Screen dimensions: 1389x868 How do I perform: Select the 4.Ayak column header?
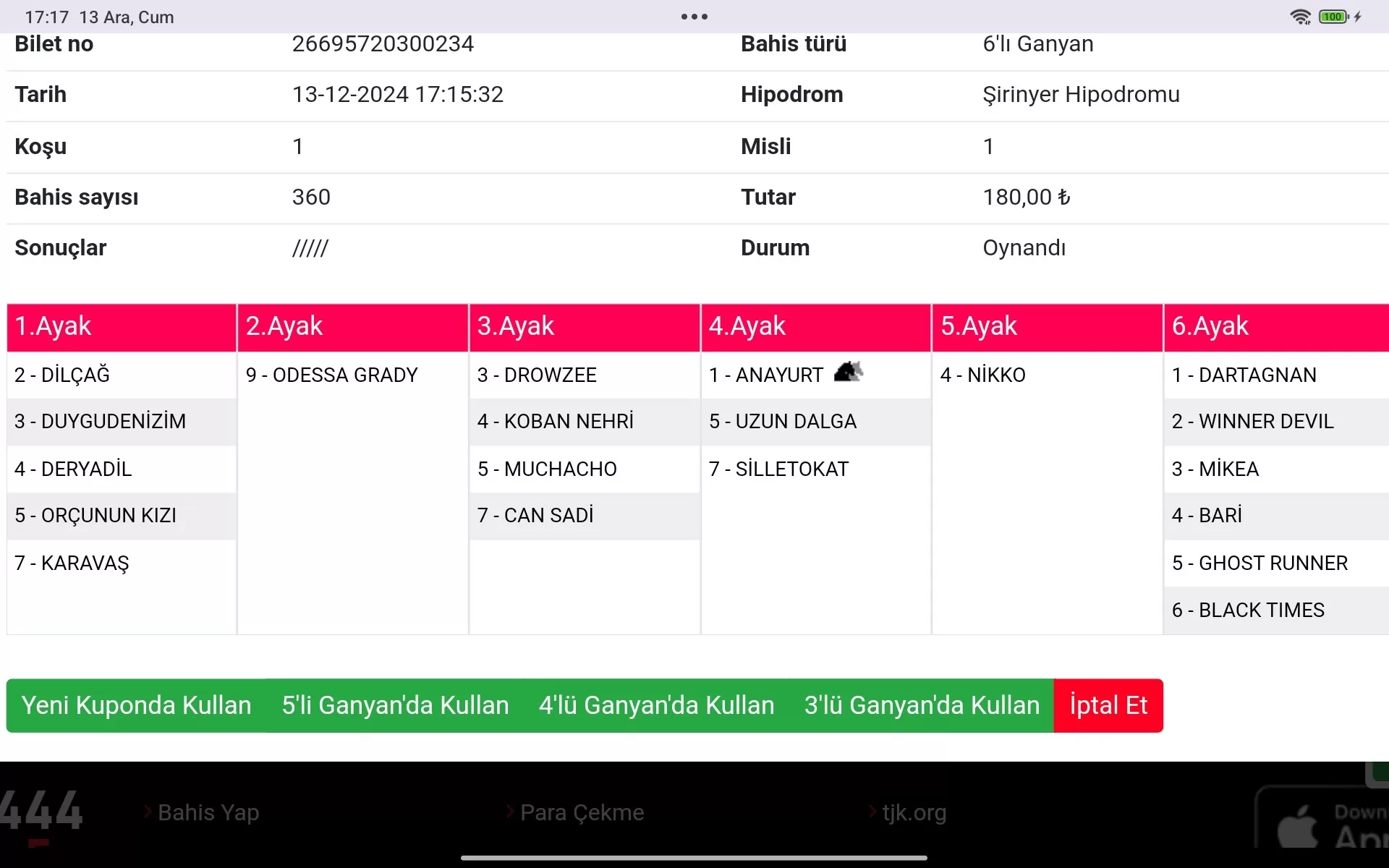(x=815, y=326)
